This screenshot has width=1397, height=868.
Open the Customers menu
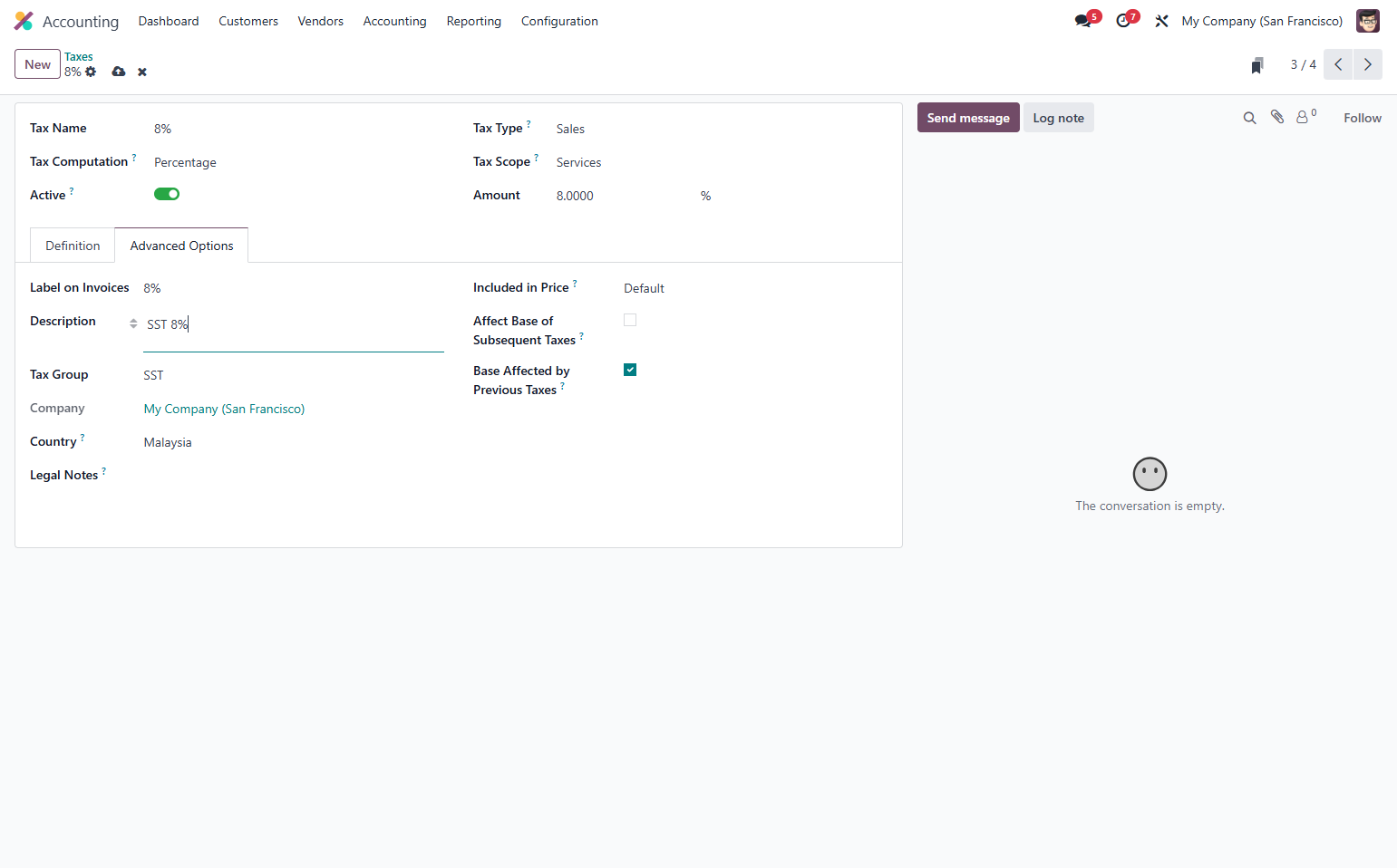[x=248, y=21]
